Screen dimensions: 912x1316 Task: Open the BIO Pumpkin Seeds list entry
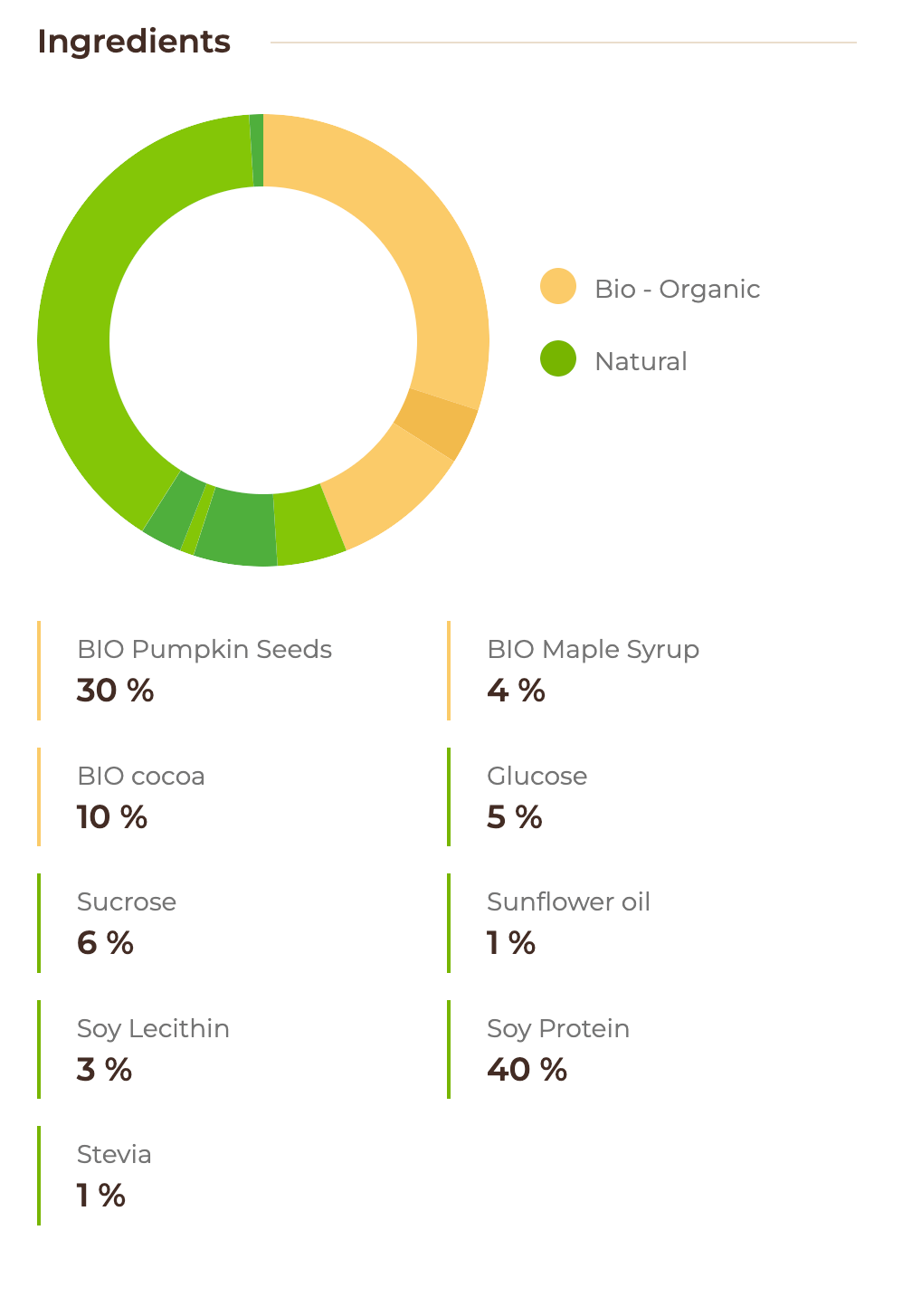204,670
